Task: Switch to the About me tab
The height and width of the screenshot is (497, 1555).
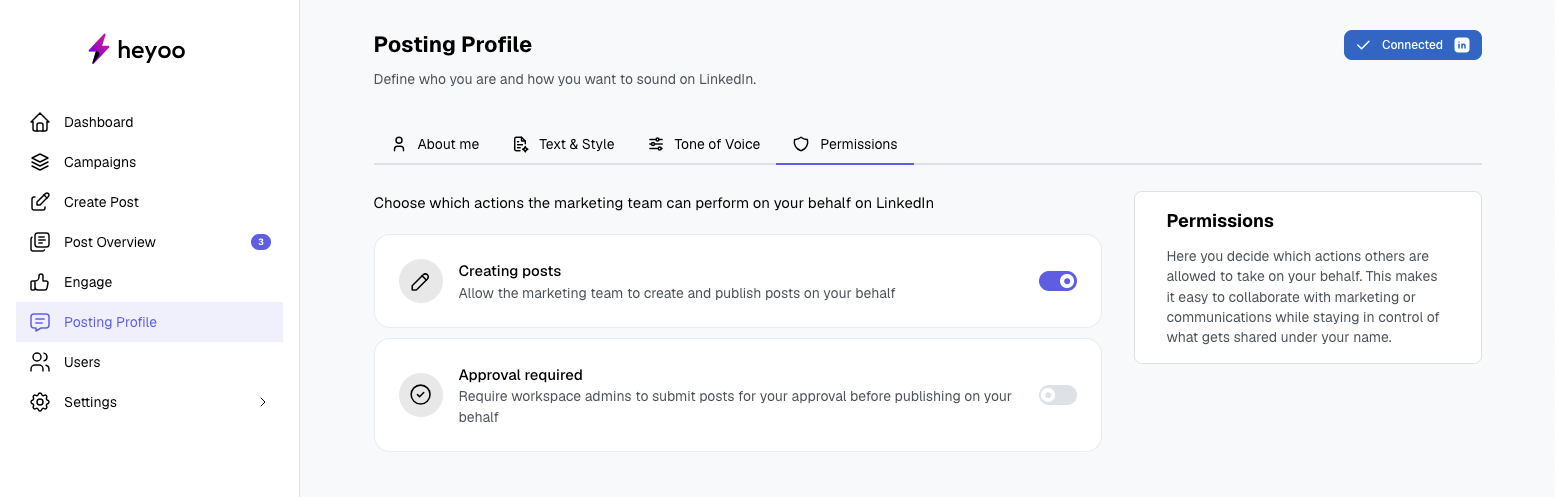Action: pos(436,144)
